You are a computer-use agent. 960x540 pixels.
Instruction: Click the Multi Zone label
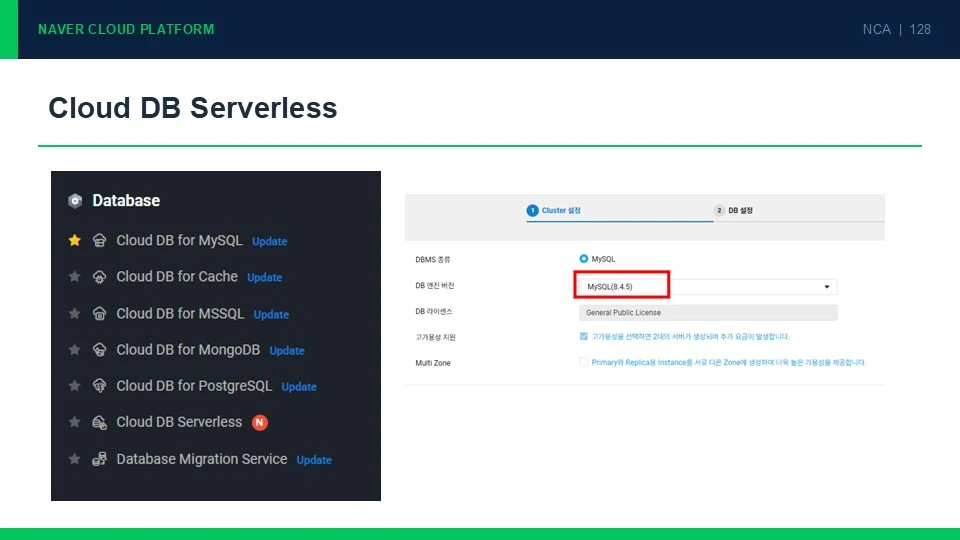433,363
